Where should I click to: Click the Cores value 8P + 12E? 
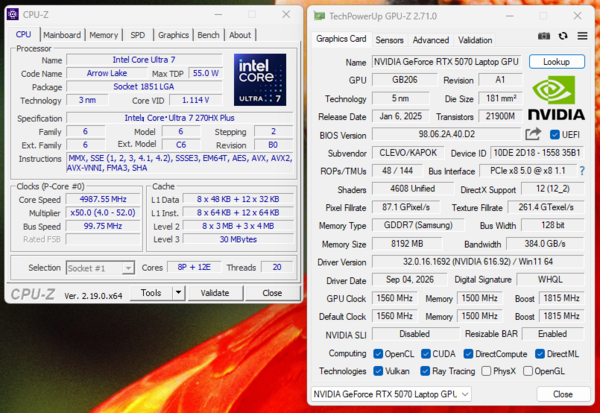click(194, 267)
